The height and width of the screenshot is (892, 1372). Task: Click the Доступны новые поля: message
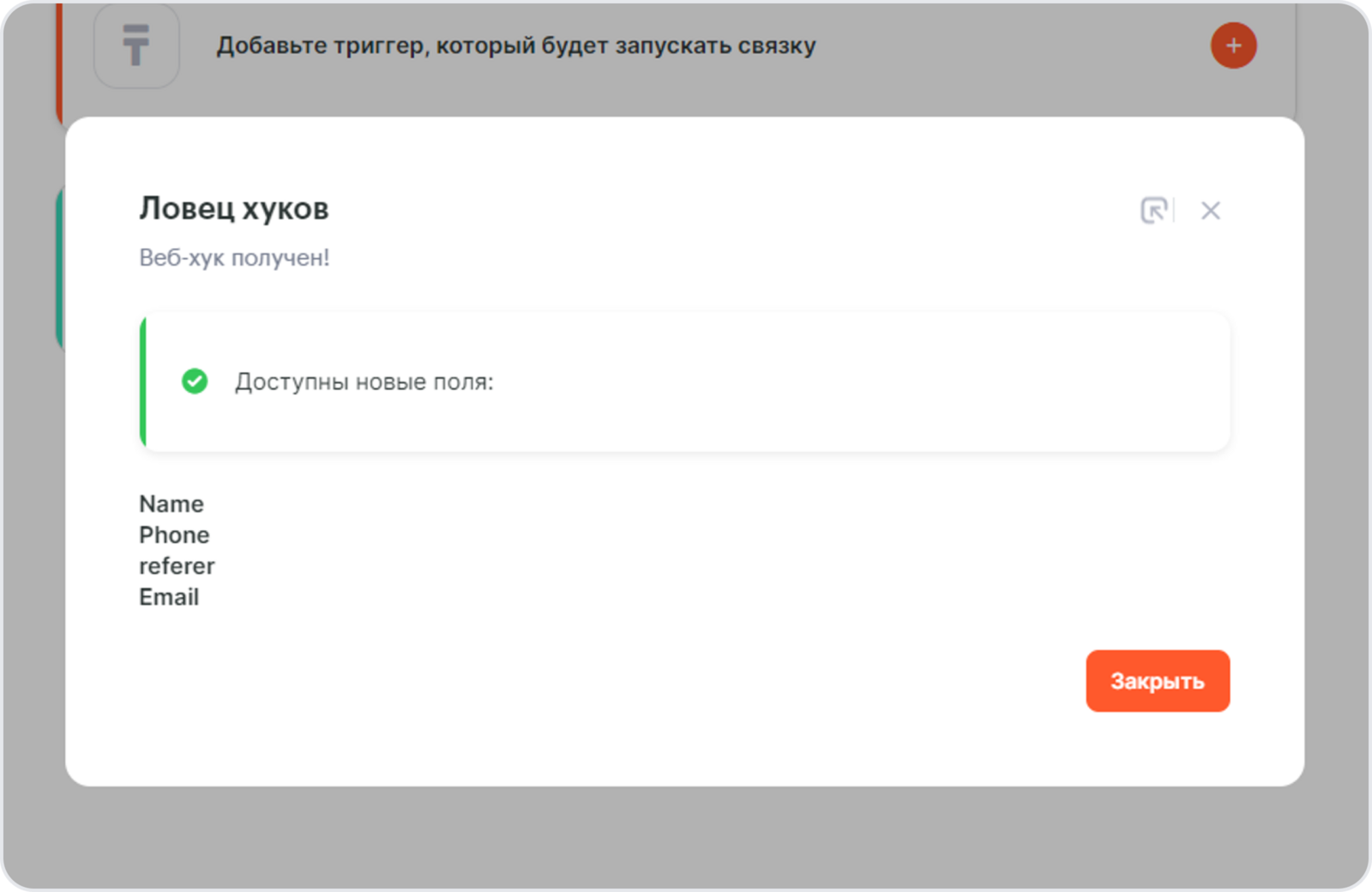point(364,382)
